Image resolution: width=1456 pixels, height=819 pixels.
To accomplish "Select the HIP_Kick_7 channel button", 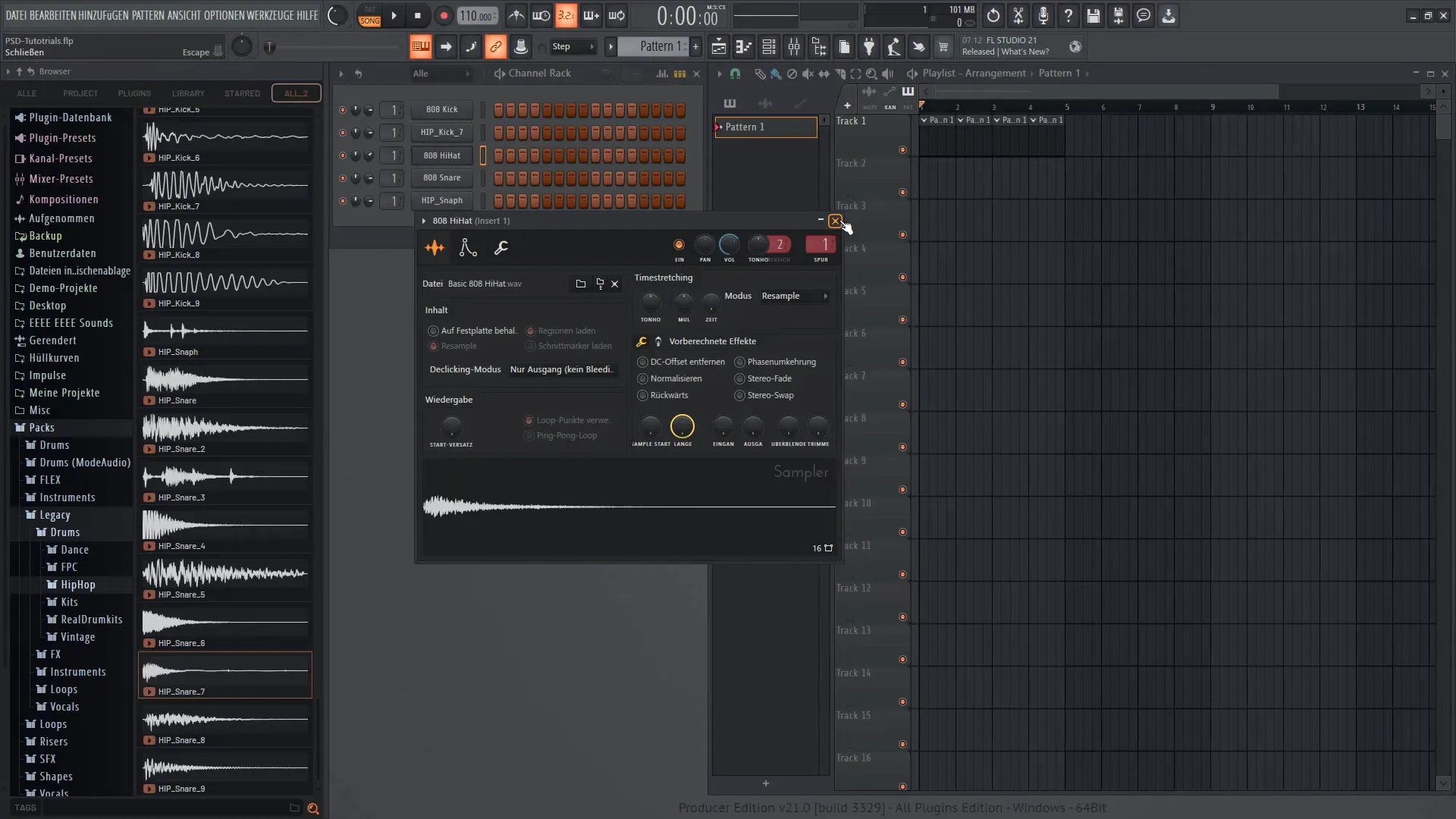I will 442,133.
